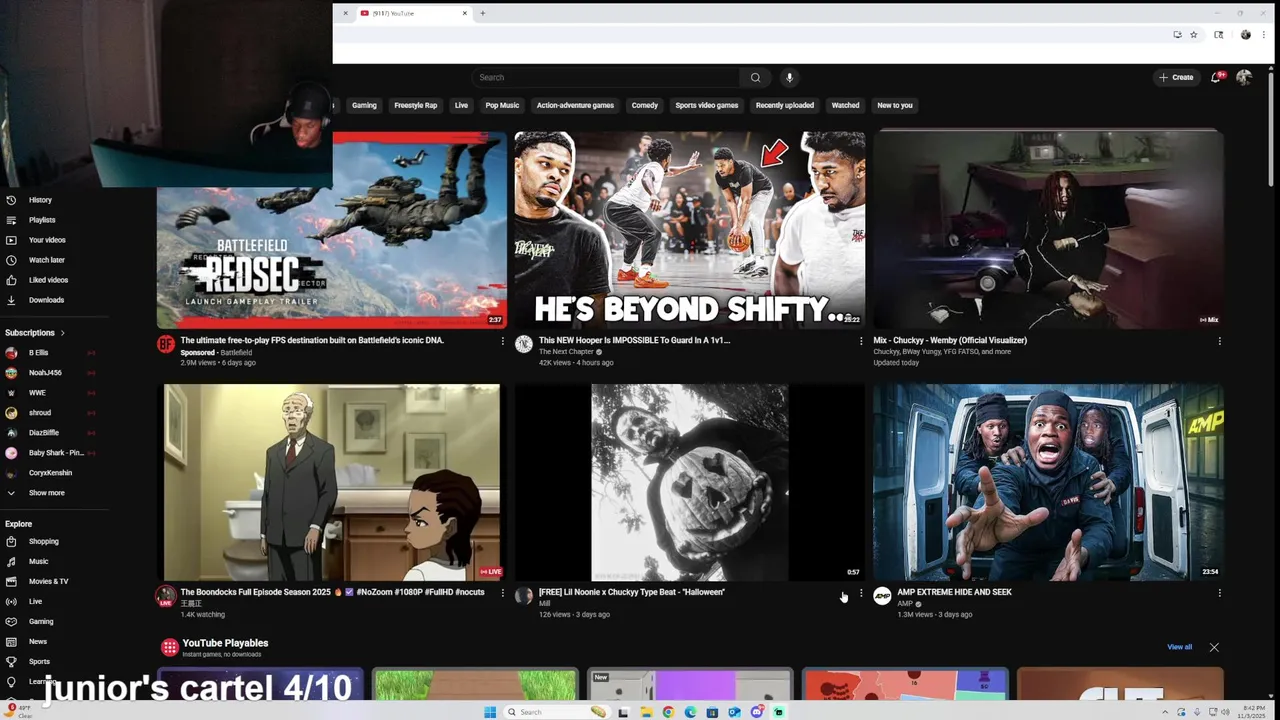Click the voice search microphone icon

pos(789,77)
